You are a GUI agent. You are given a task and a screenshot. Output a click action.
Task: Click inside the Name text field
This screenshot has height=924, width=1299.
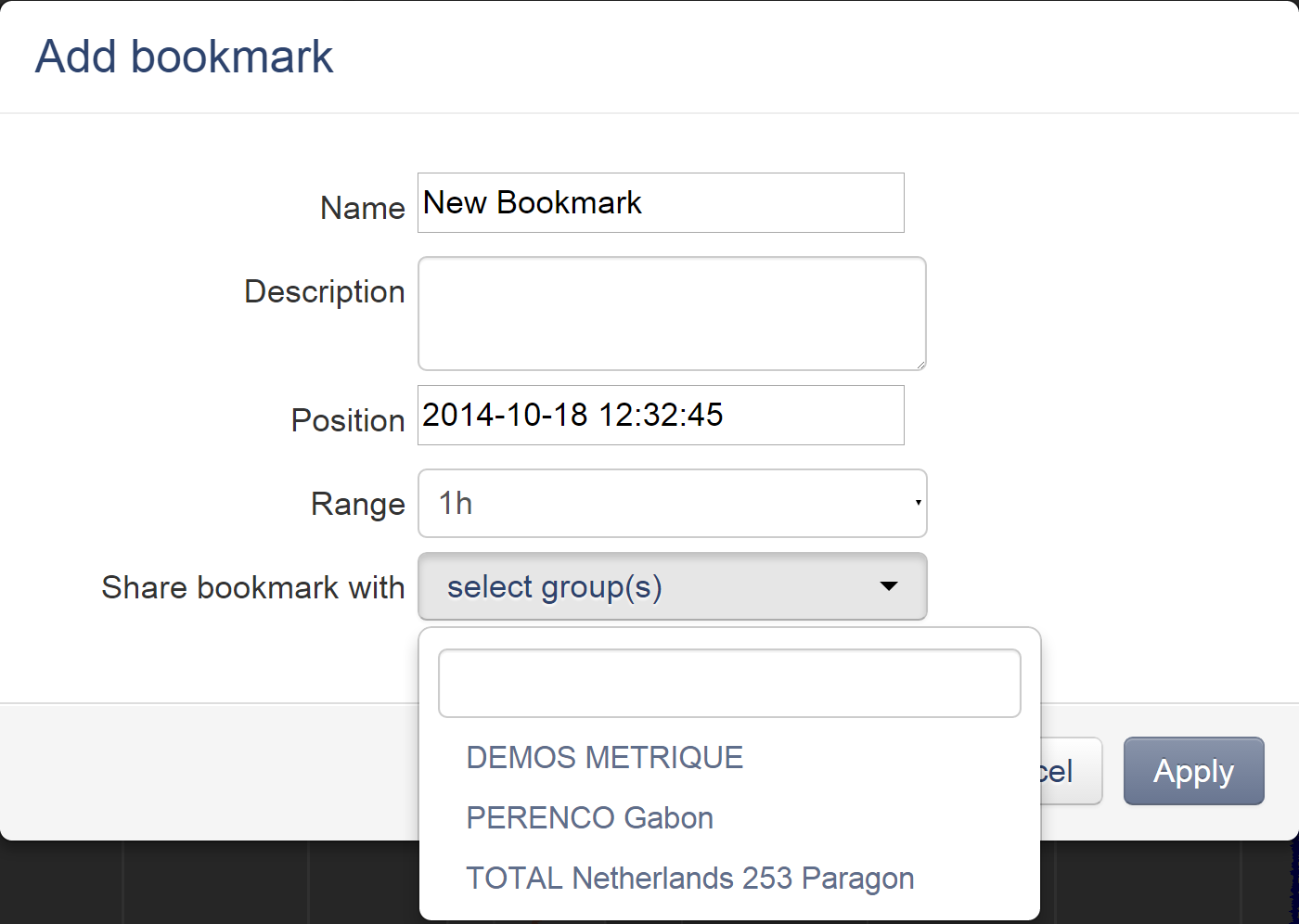[661, 202]
